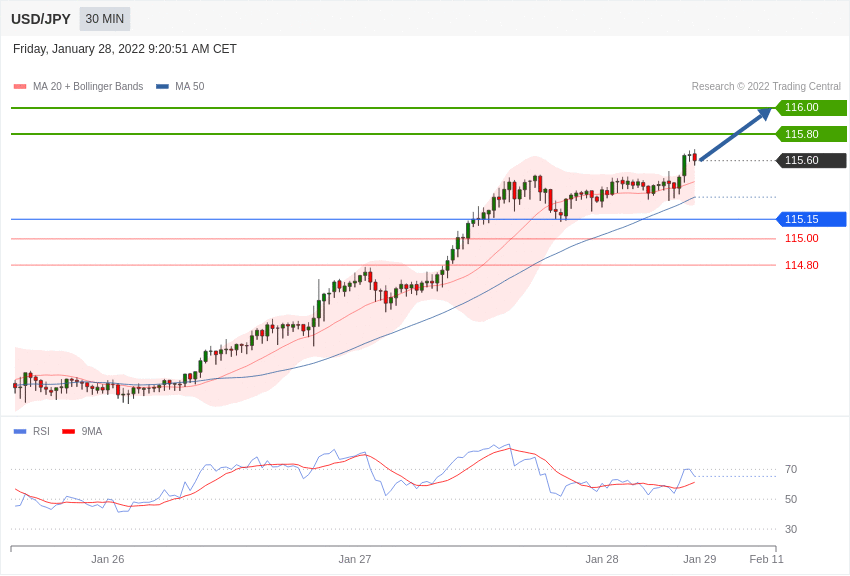Click the Jan 28 date marker
The height and width of the screenshot is (576, 850).
coord(602,559)
